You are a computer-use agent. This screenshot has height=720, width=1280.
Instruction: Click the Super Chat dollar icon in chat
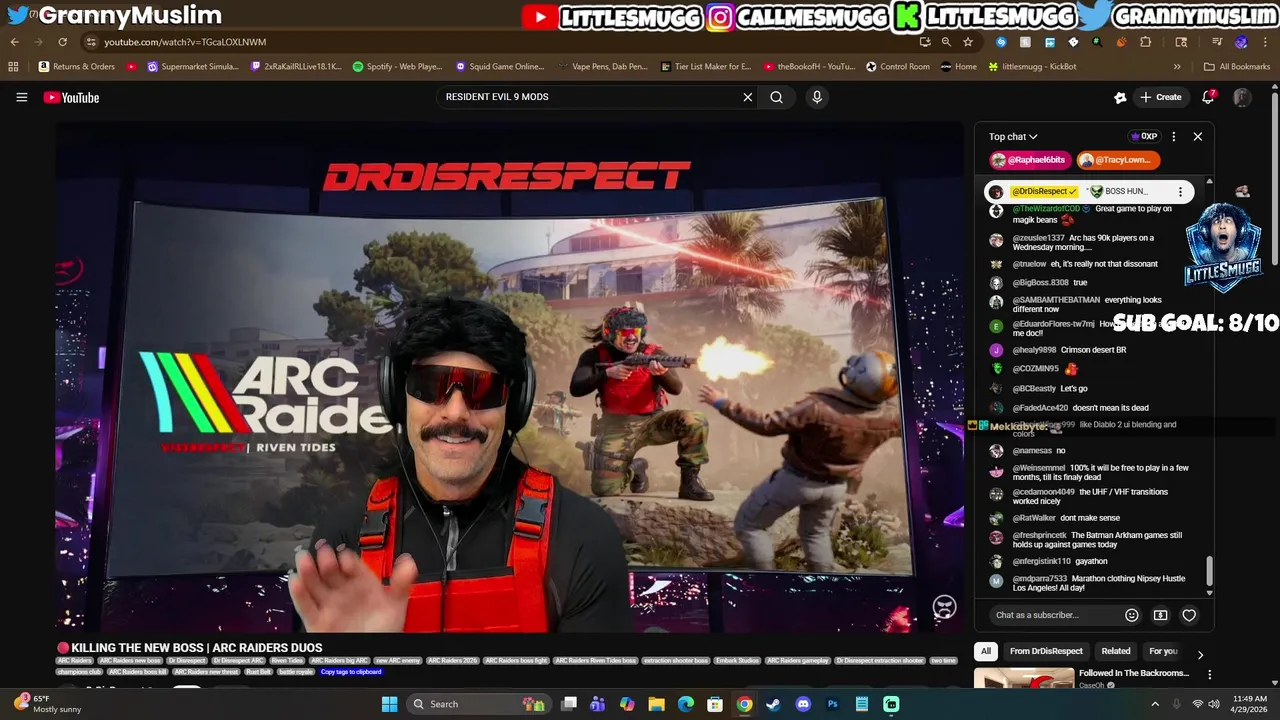pyautogui.click(x=1160, y=615)
